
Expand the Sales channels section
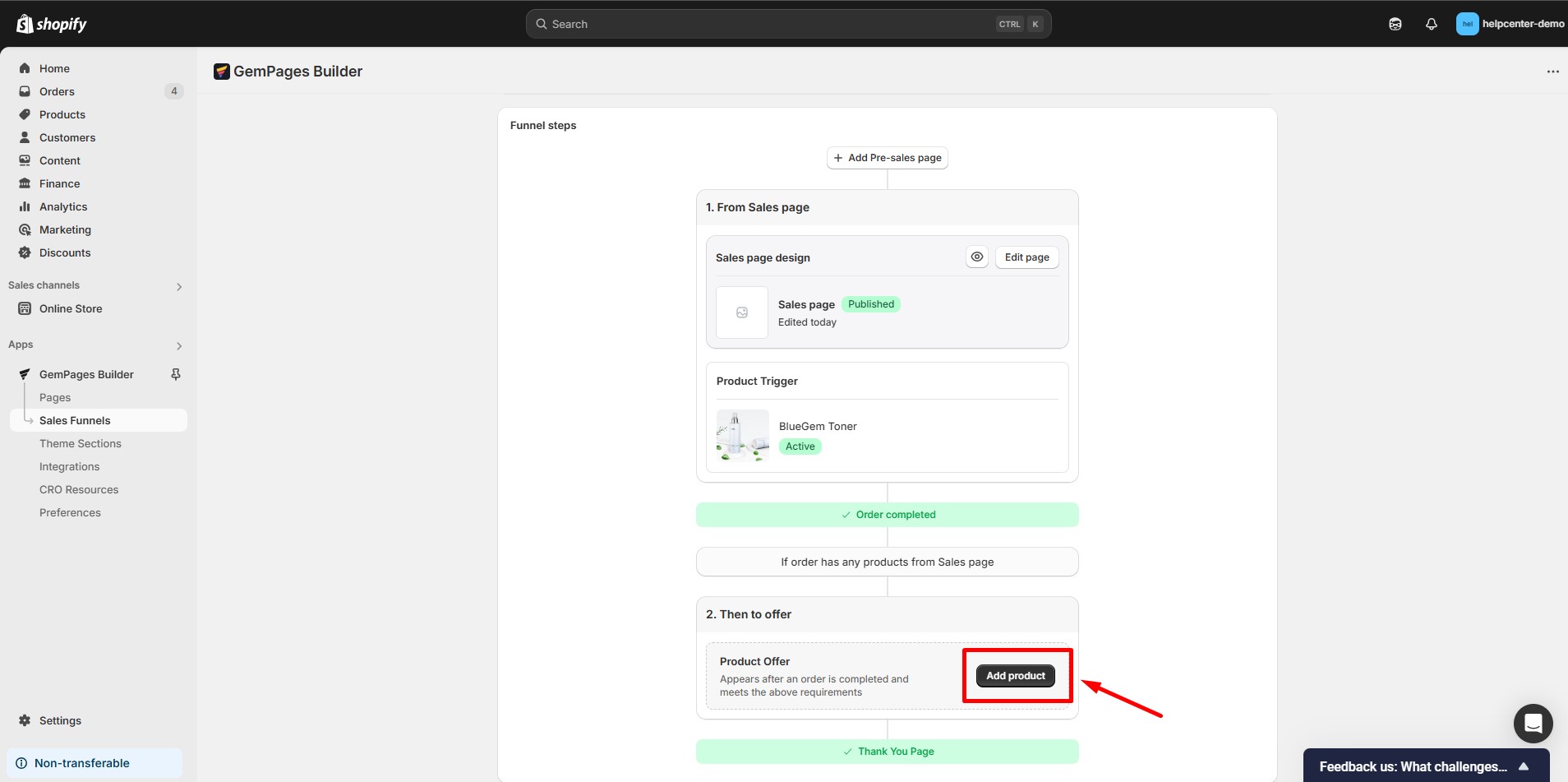[x=178, y=286]
